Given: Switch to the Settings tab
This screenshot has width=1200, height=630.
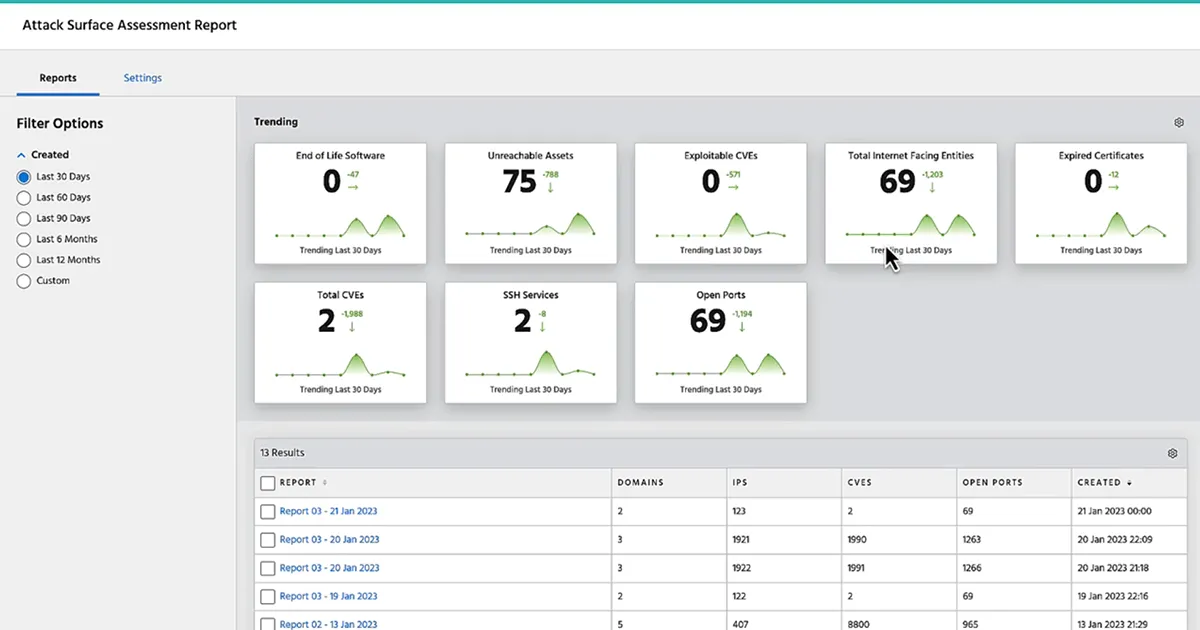Looking at the screenshot, I should tap(143, 78).
